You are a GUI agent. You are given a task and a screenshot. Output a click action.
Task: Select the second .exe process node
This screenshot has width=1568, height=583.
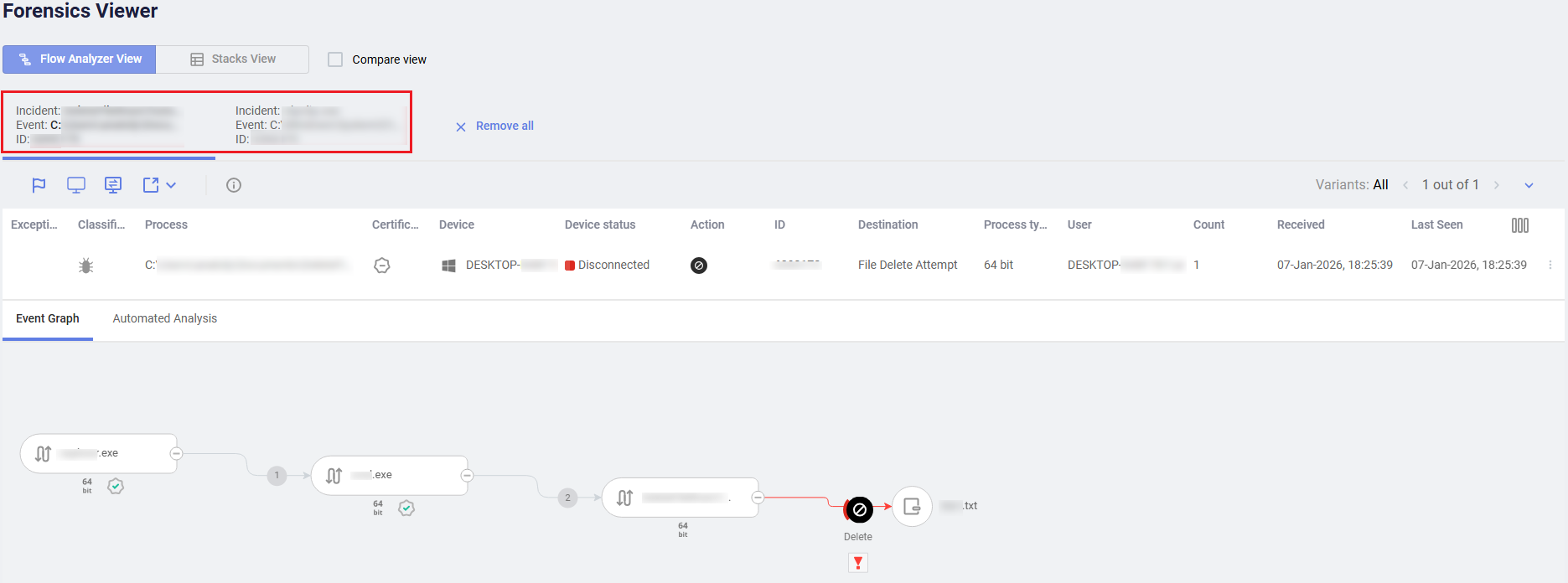[x=390, y=475]
